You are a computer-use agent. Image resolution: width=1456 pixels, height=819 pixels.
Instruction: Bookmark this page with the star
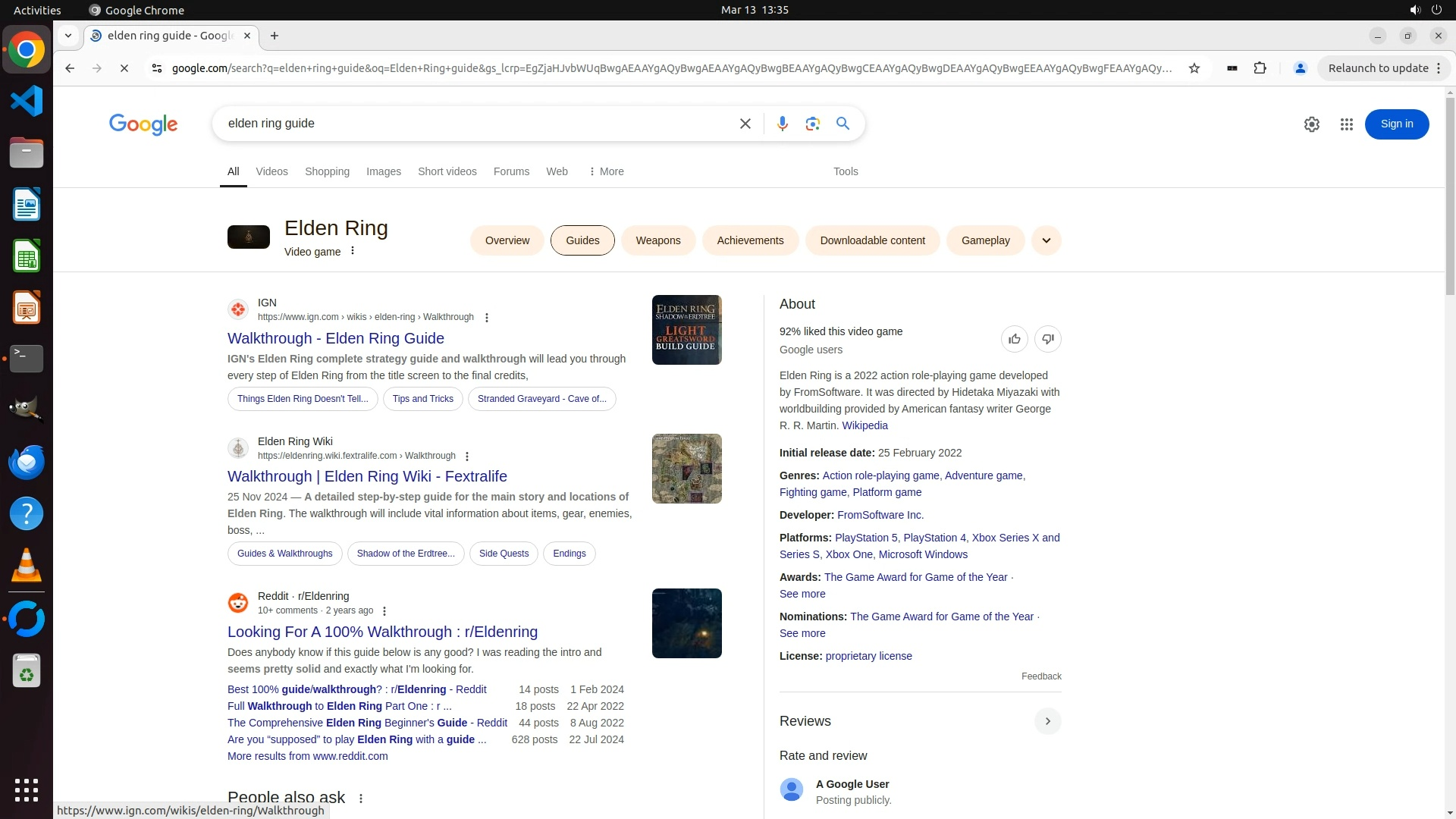coord(1194,68)
